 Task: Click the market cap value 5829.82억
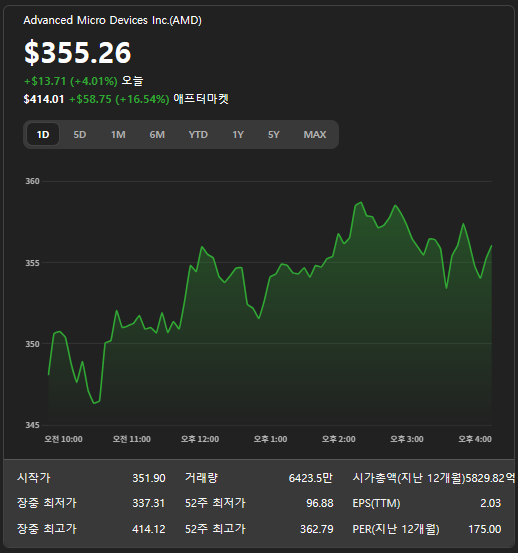click(490, 478)
